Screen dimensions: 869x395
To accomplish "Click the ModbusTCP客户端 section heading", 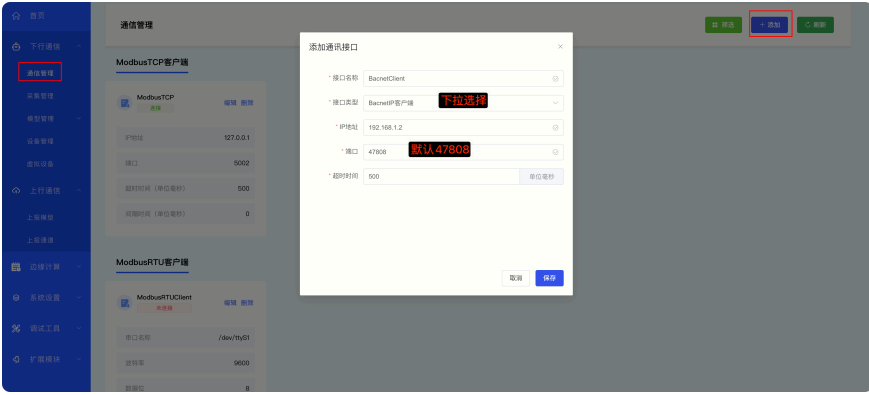I will pyautogui.click(x=152, y=62).
